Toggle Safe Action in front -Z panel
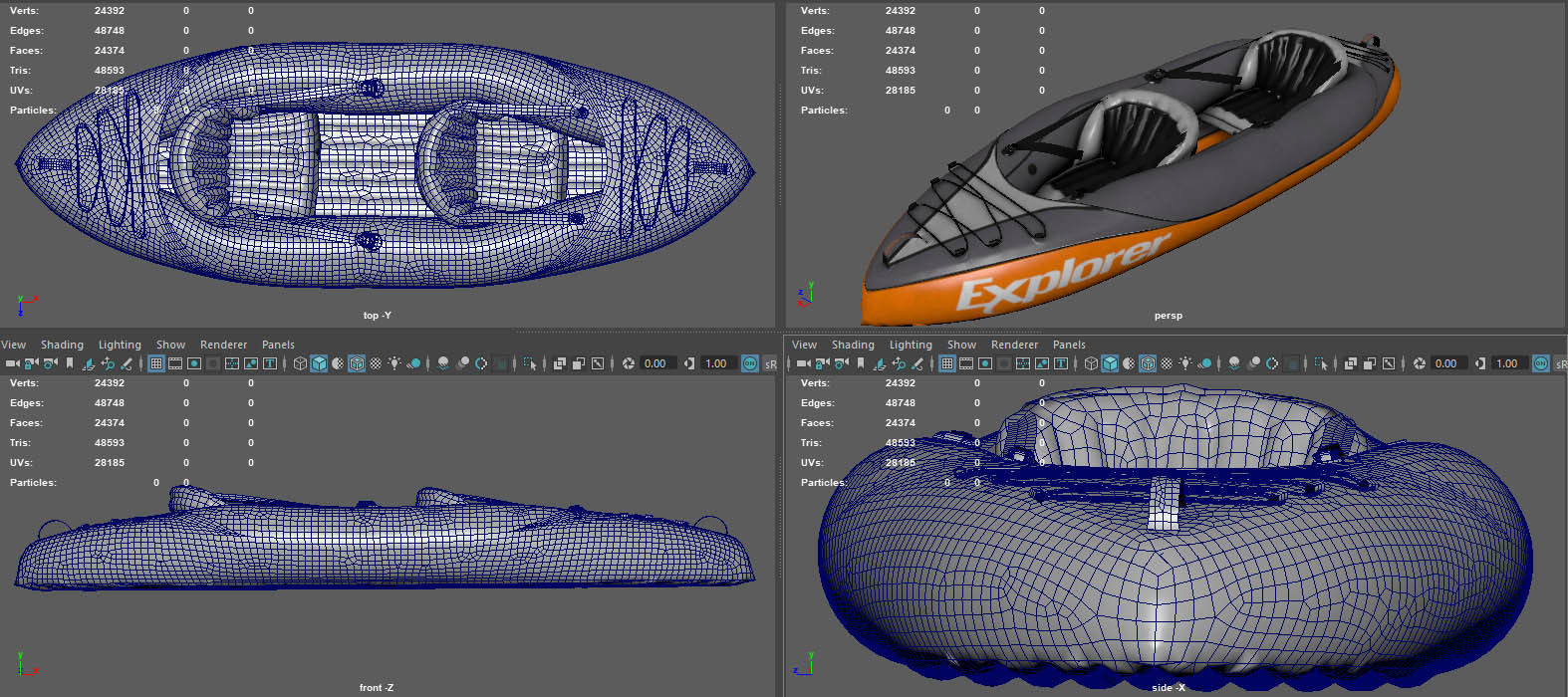Viewport: 1568px width, 697px height. point(250,363)
